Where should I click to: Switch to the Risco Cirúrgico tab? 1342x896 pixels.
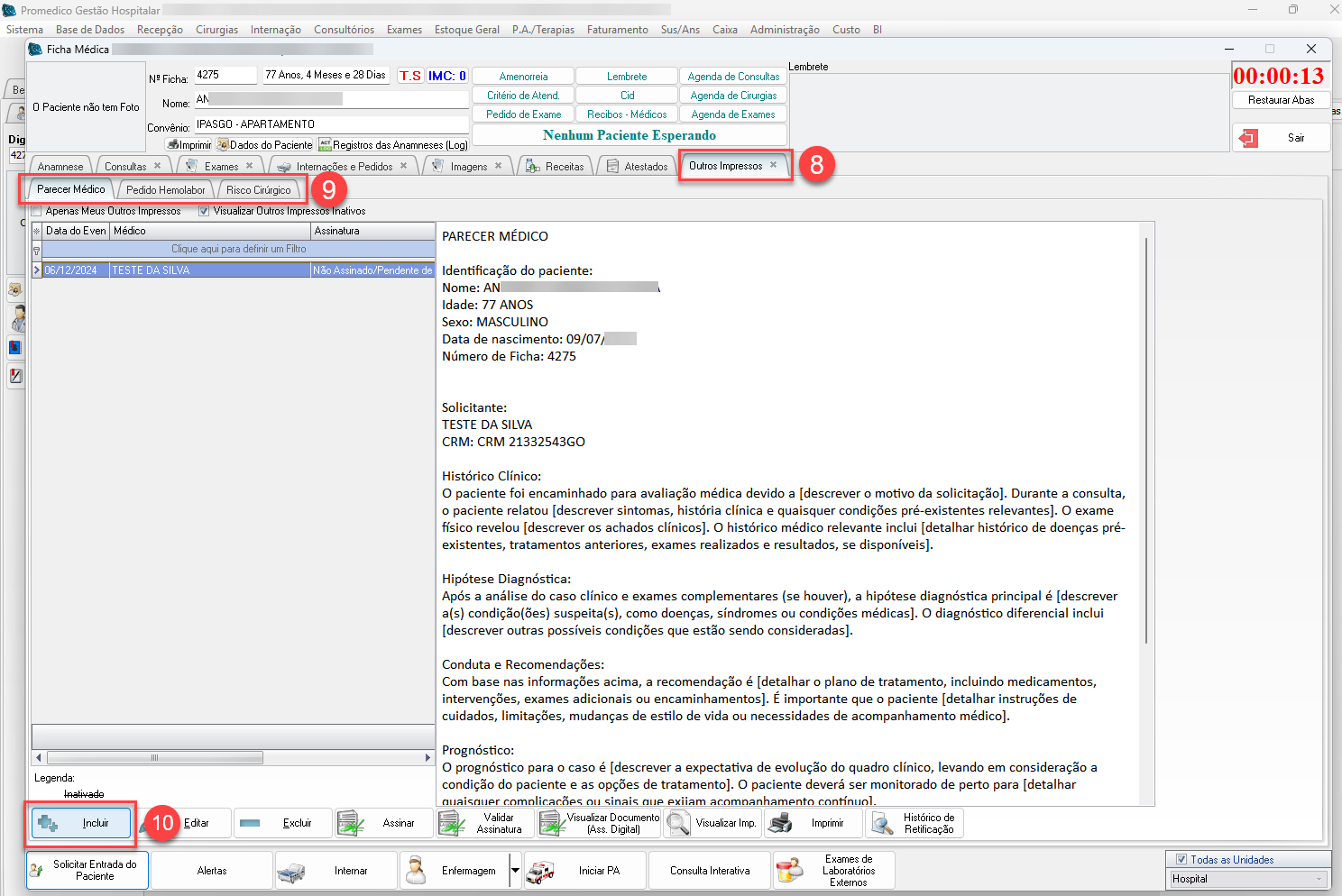coord(259,190)
